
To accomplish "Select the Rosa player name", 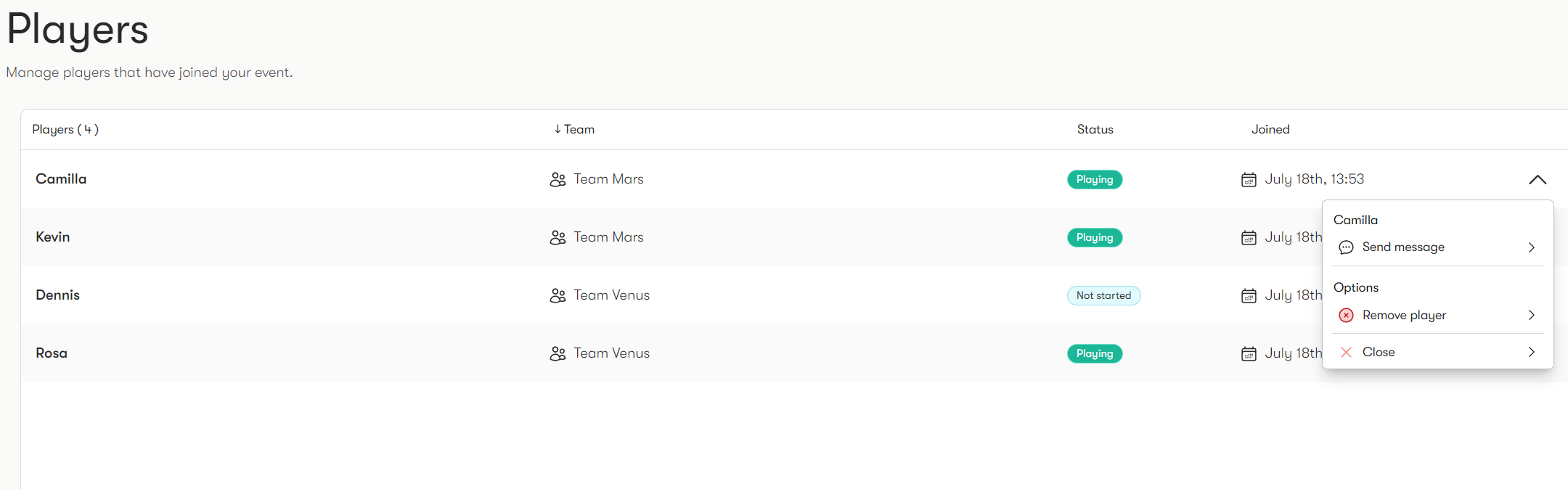I will pos(52,353).
